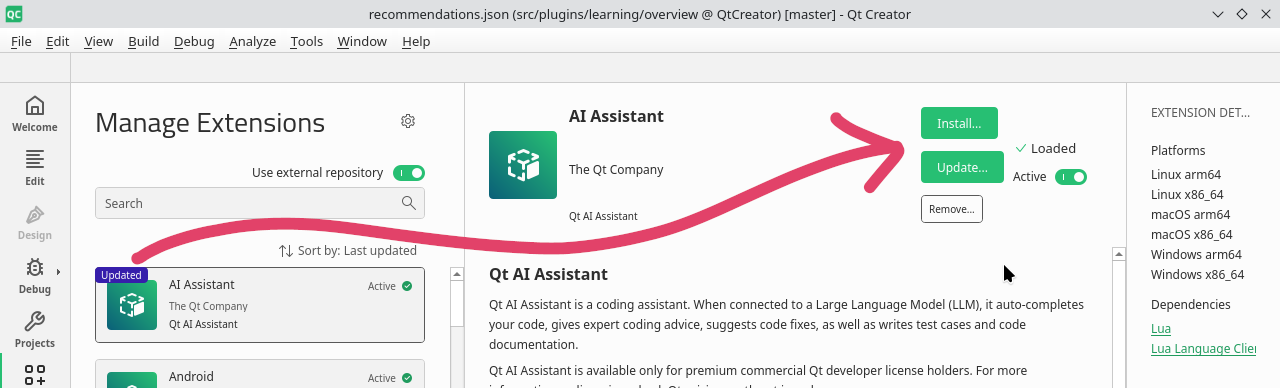This screenshot has width=1280, height=388.
Task: Click the search magnifier icon
Action: pyautogui.click(x=408, y=203)
